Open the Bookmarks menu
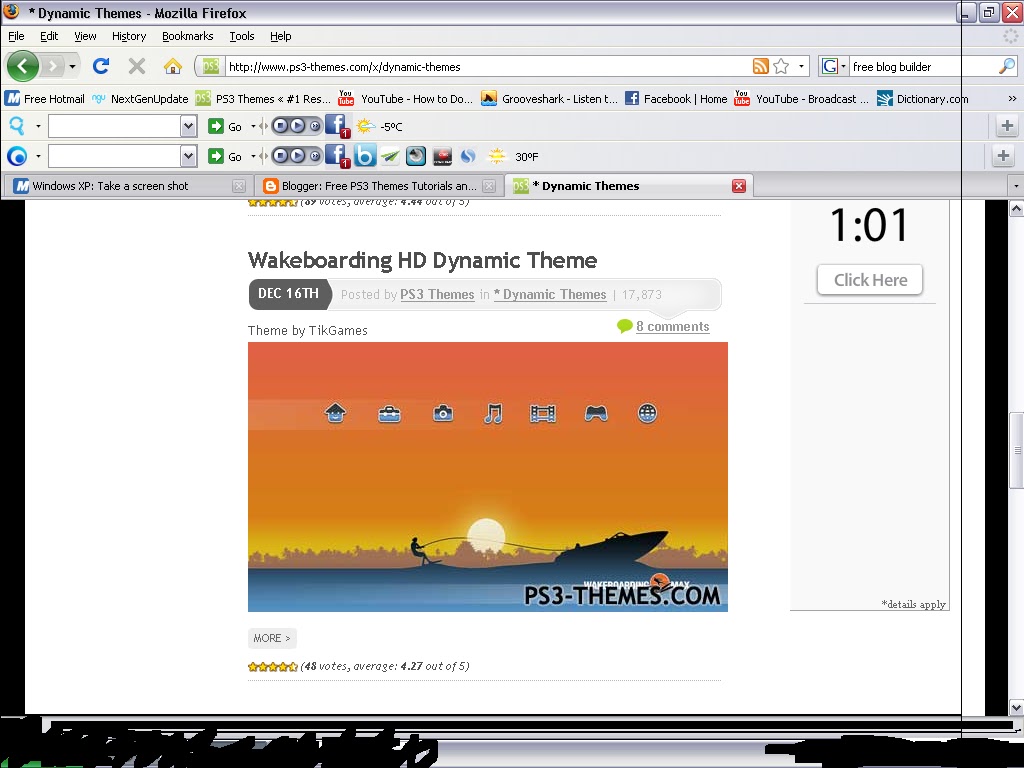 click(x=187, y=36)
